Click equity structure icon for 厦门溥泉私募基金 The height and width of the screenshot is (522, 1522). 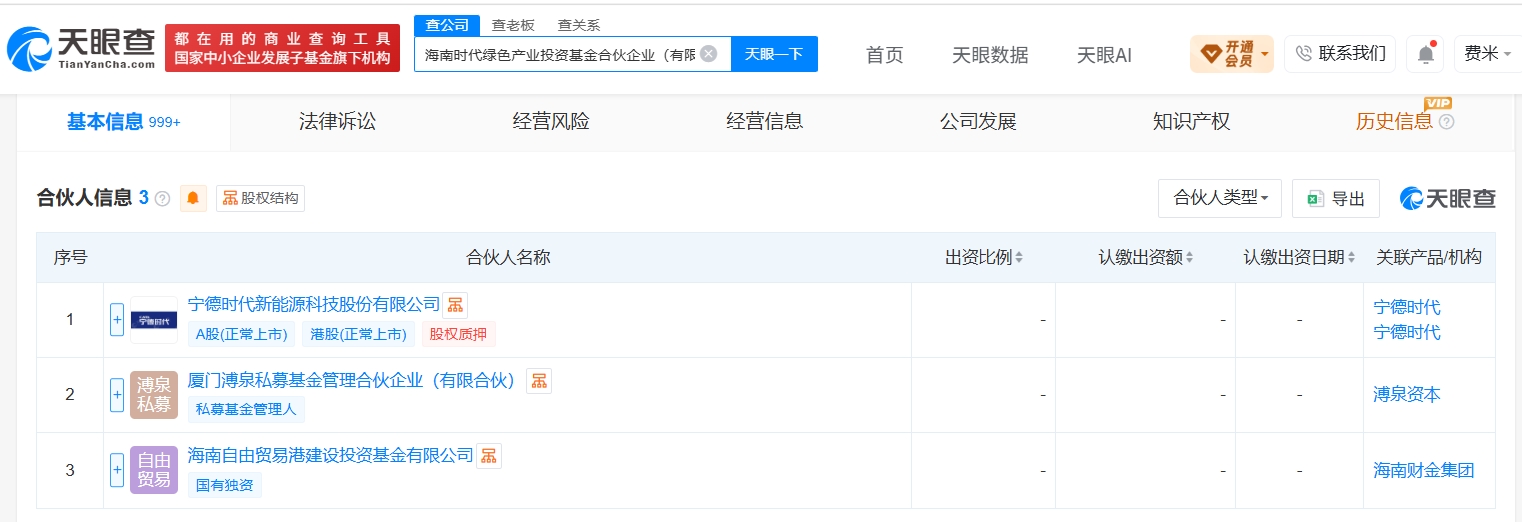[539, 381]
